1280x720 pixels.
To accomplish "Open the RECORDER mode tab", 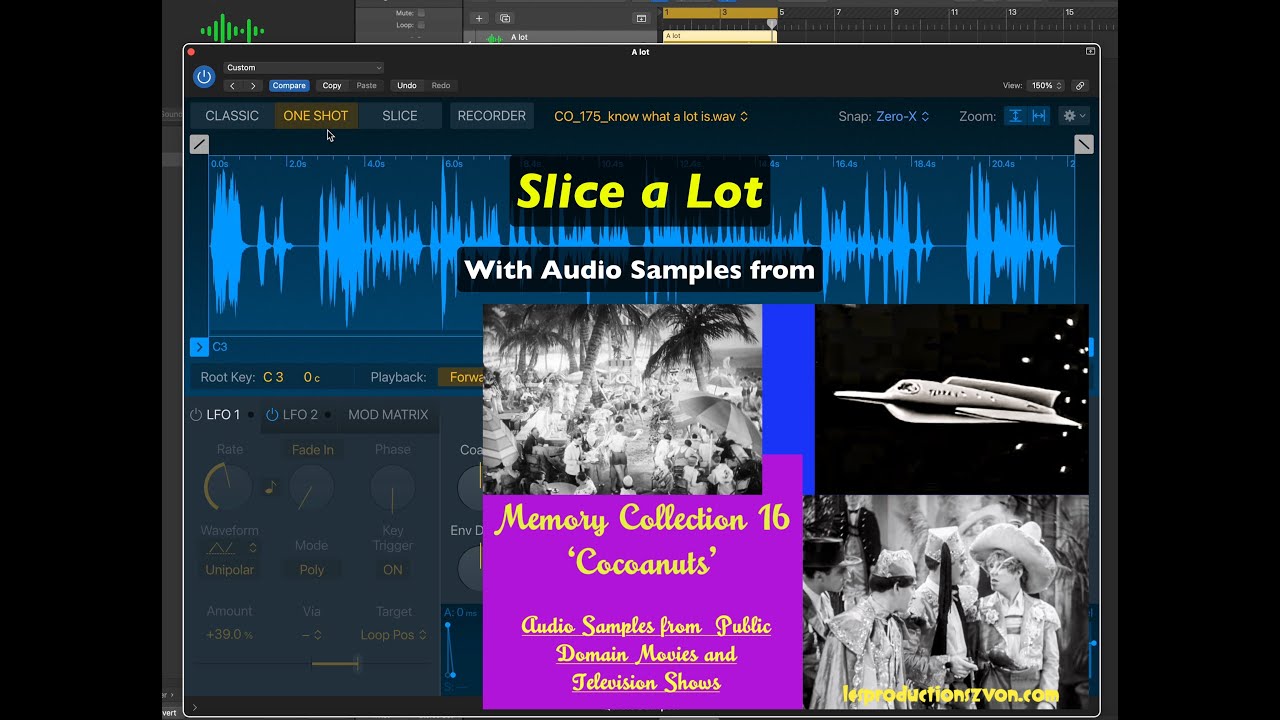I will point(491,116).
